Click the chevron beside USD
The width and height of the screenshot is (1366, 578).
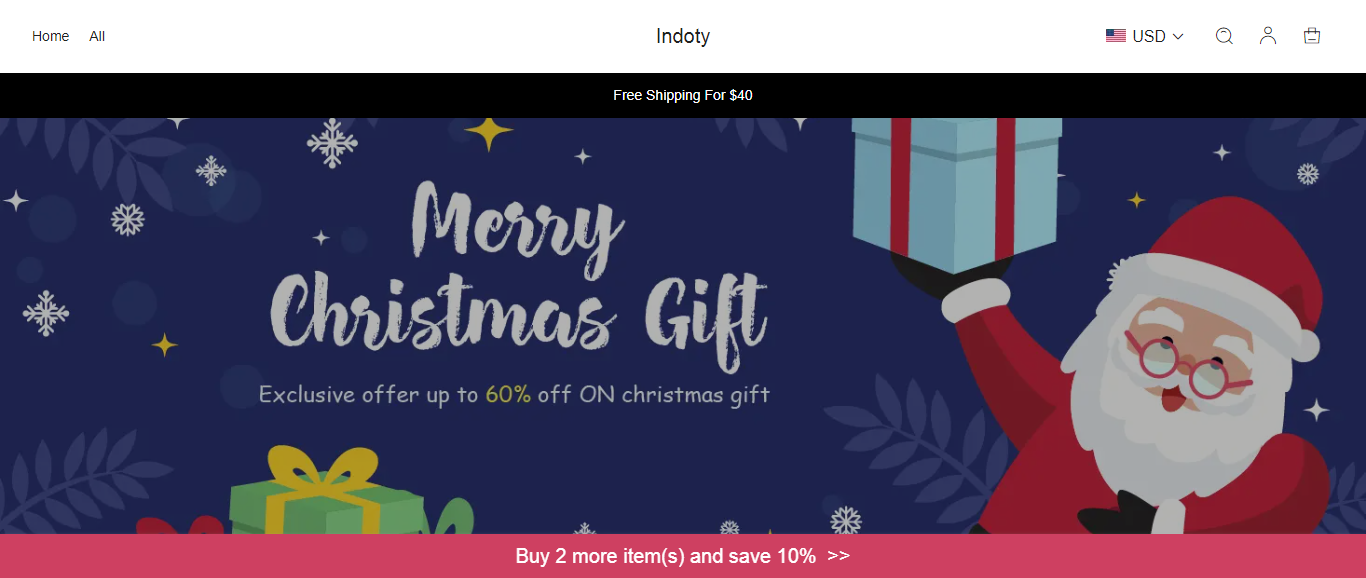pyautogui.click(x=1178, y=37)
